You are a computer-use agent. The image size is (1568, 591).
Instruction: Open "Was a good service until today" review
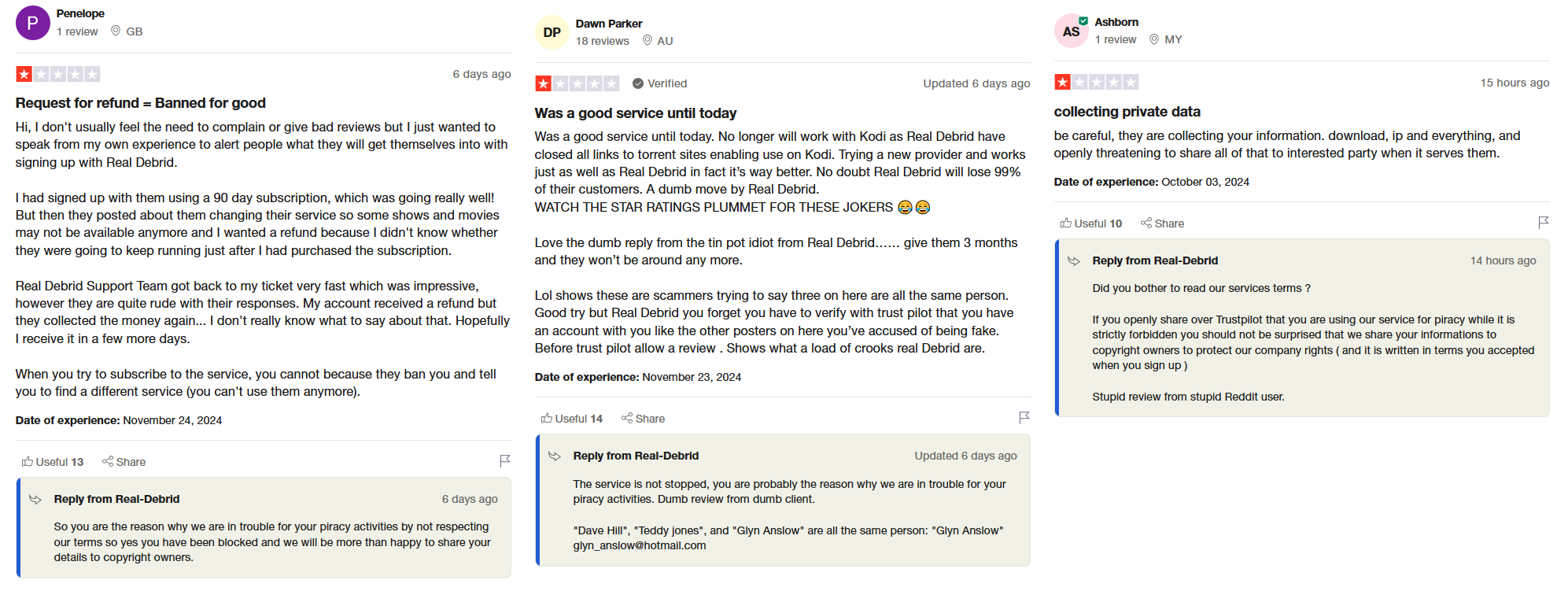[x=635, y=113]
